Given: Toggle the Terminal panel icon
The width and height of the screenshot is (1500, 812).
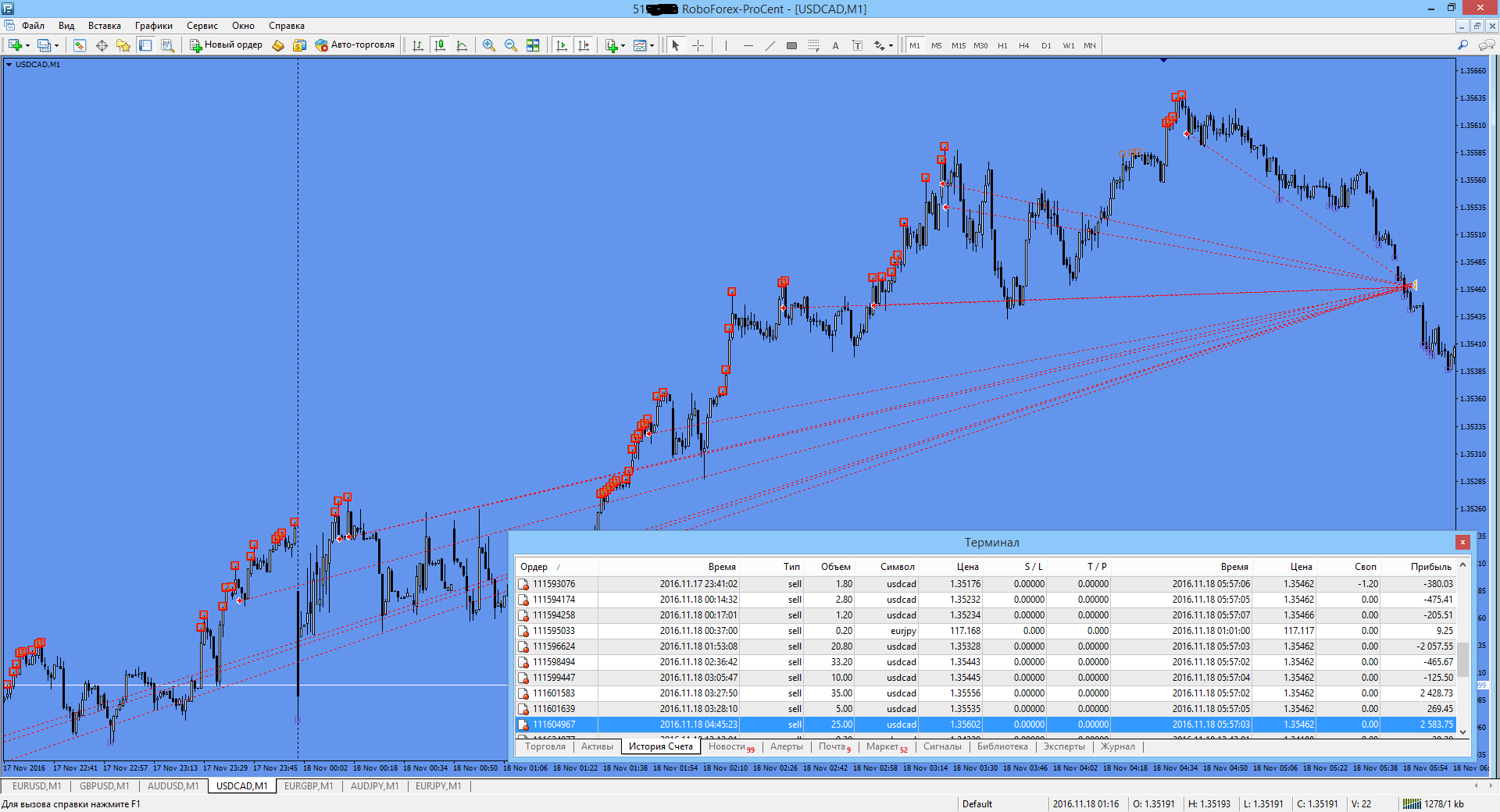Looking at the screenshot, I should [145, 45].
